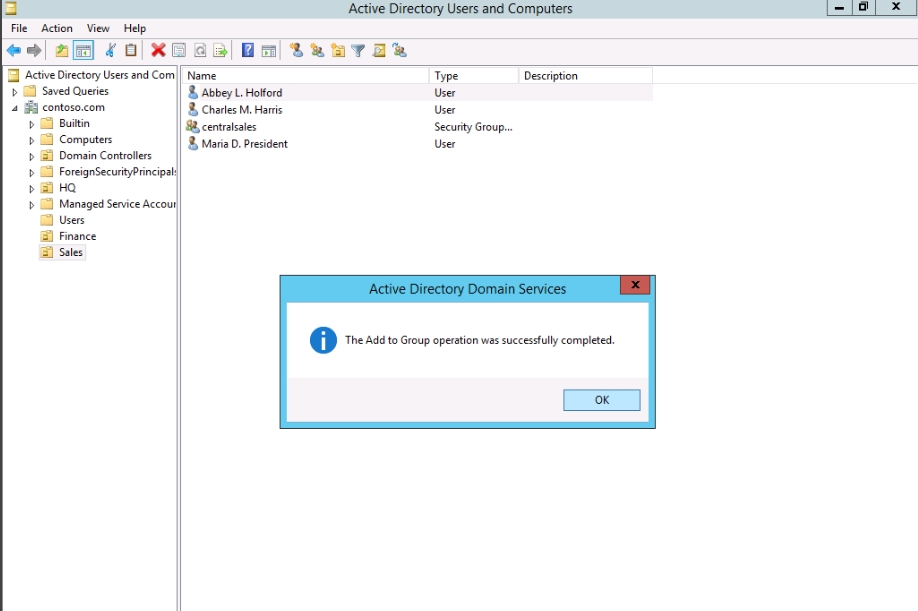This screenshot has height=611, width=918.
Task: Go up one level using folder icon
Action: tap(61, 51)
